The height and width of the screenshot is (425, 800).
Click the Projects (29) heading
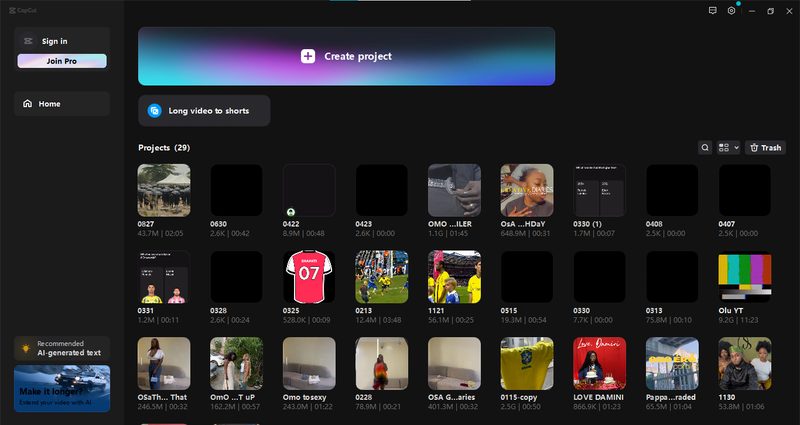coord(164,148)
